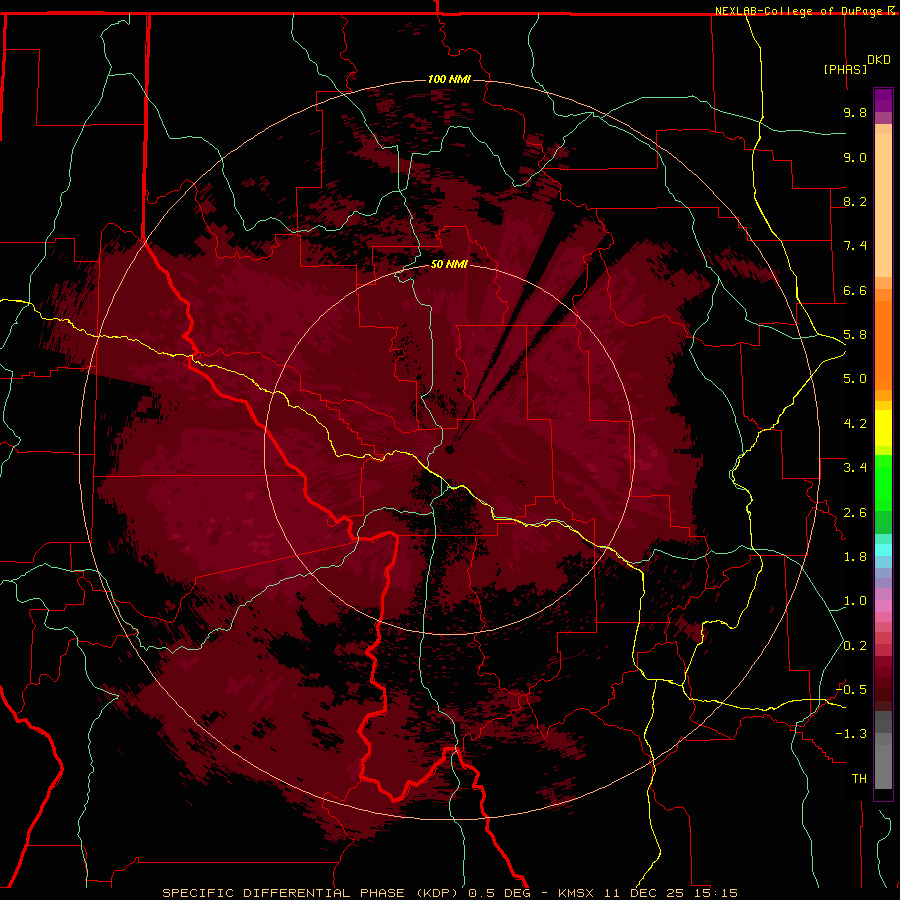Click the 50 NMI range ring label
The width and height of the screenshot is (900, 900).
(449, 264)
